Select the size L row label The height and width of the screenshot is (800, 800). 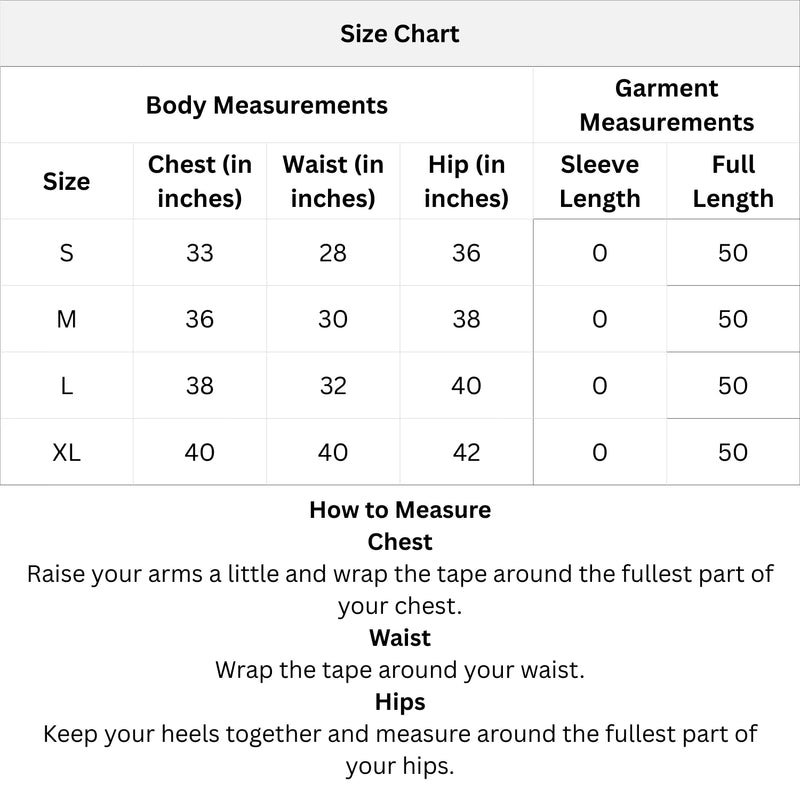[x=66, y=385]
